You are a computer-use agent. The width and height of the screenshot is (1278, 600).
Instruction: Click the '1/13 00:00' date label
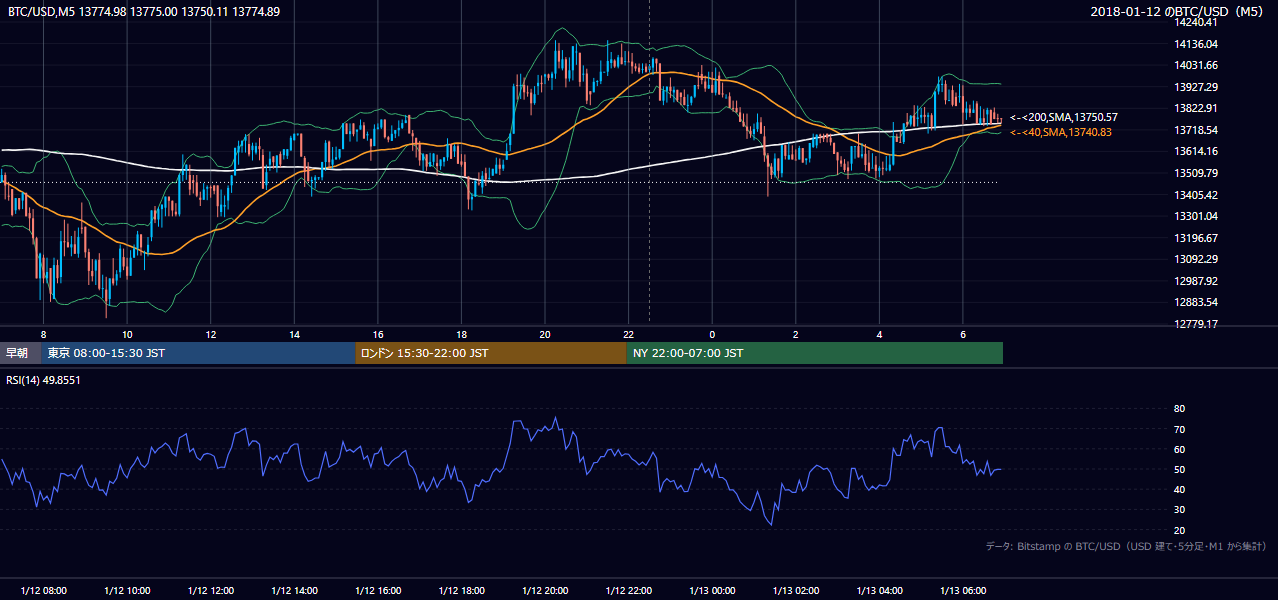coord(712,591)
